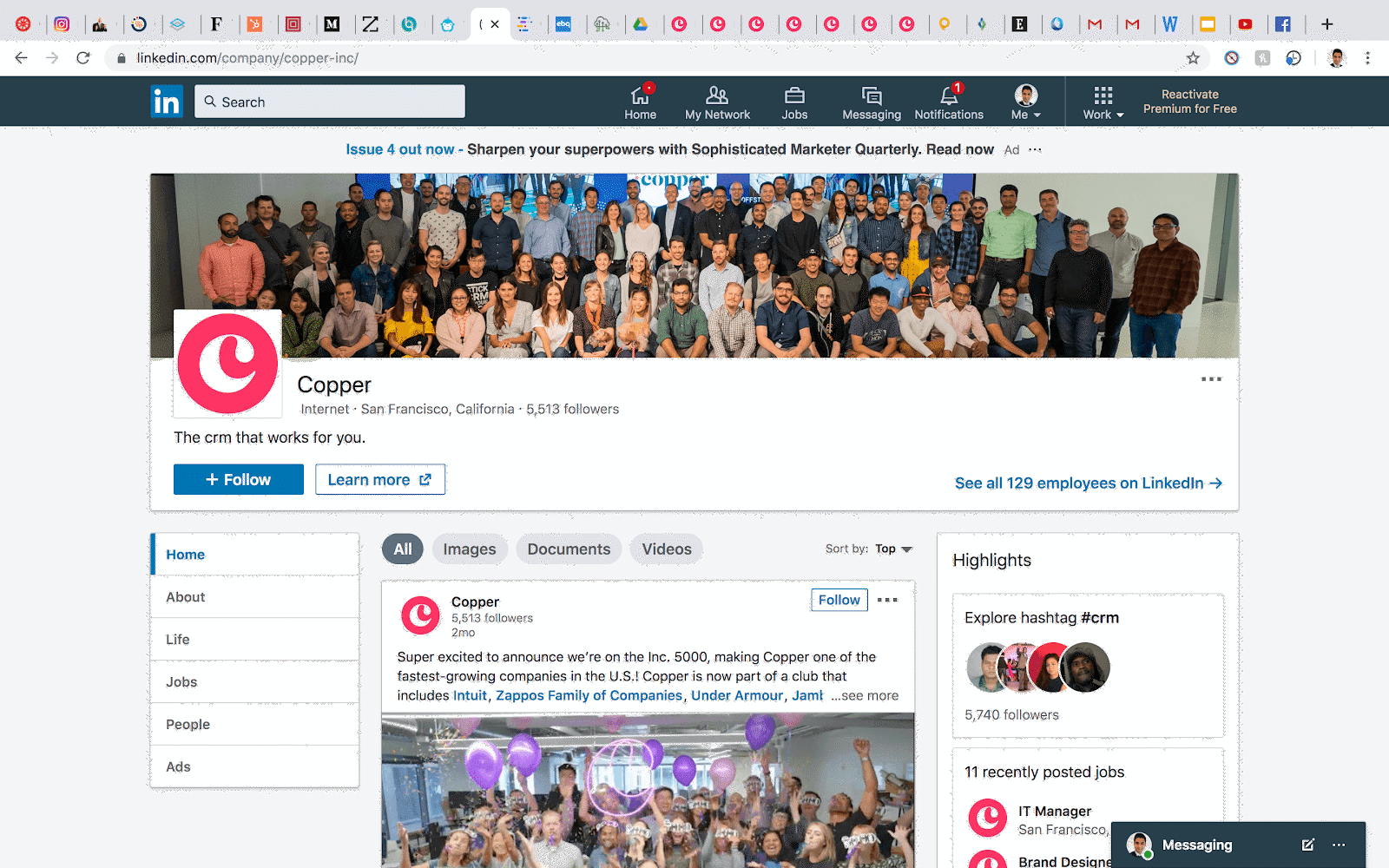The height and width of the screenshot is (868, 1389).
Task: Select People in left sidebar
Action: [254, 725]
